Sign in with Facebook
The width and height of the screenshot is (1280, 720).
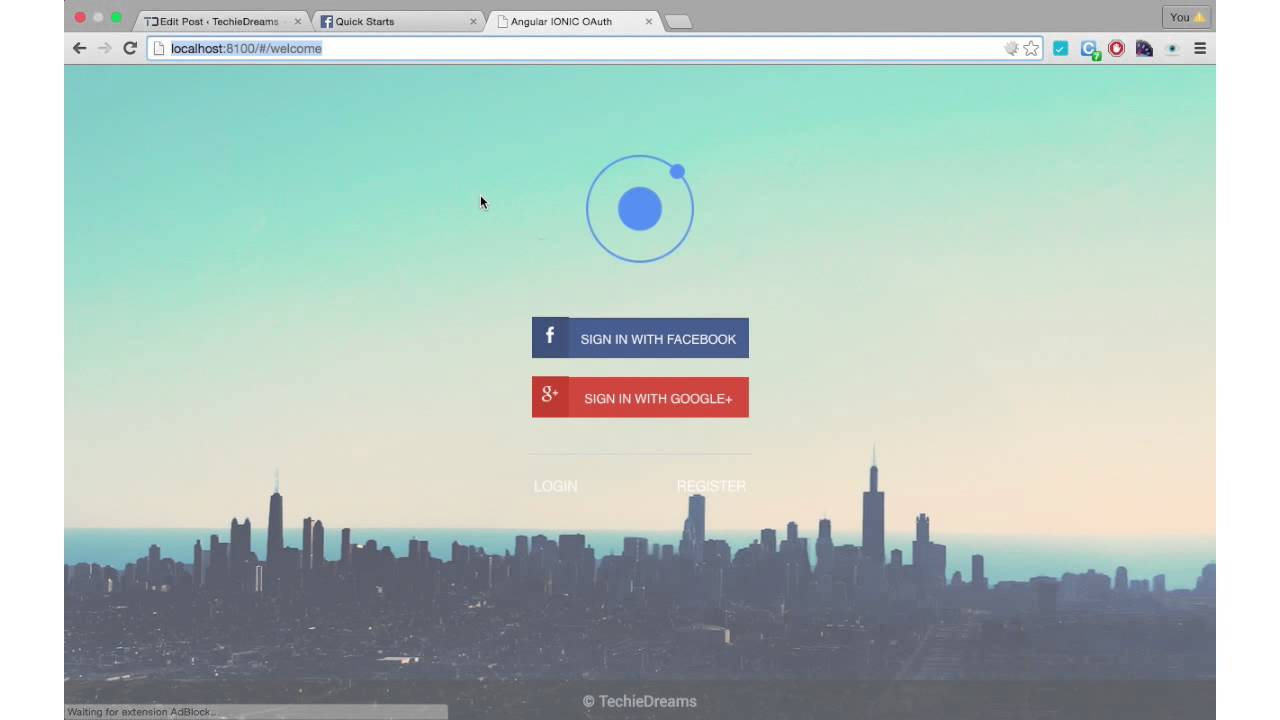(640, 338)
